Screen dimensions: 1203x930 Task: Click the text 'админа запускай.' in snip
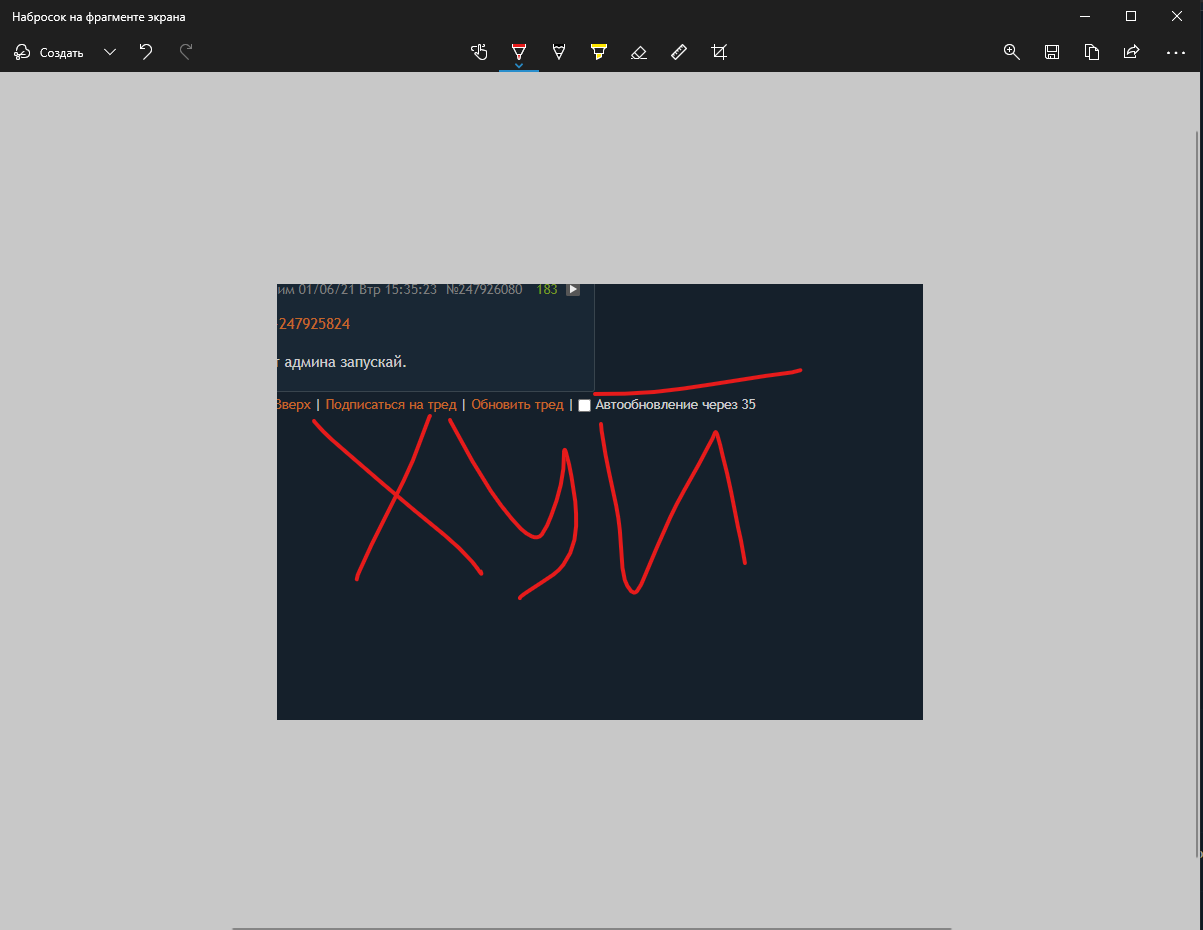(345, 362)
